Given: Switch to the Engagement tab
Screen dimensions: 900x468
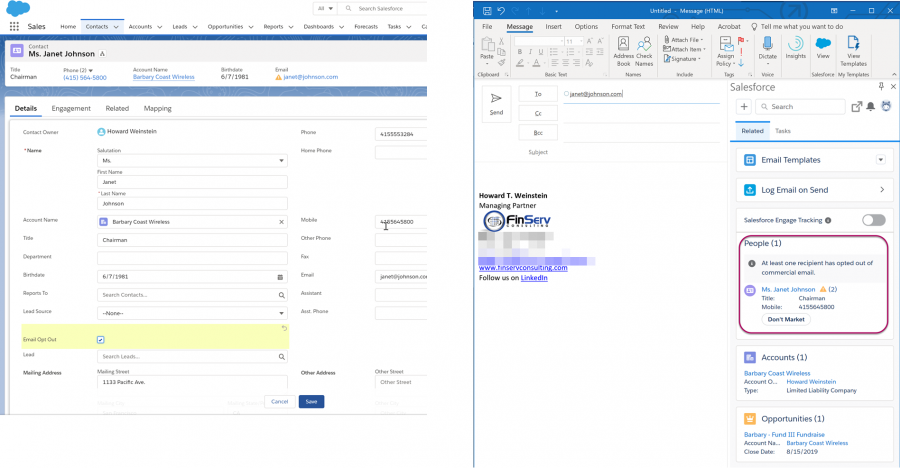Looking at the screenshot, I should 71,108.
